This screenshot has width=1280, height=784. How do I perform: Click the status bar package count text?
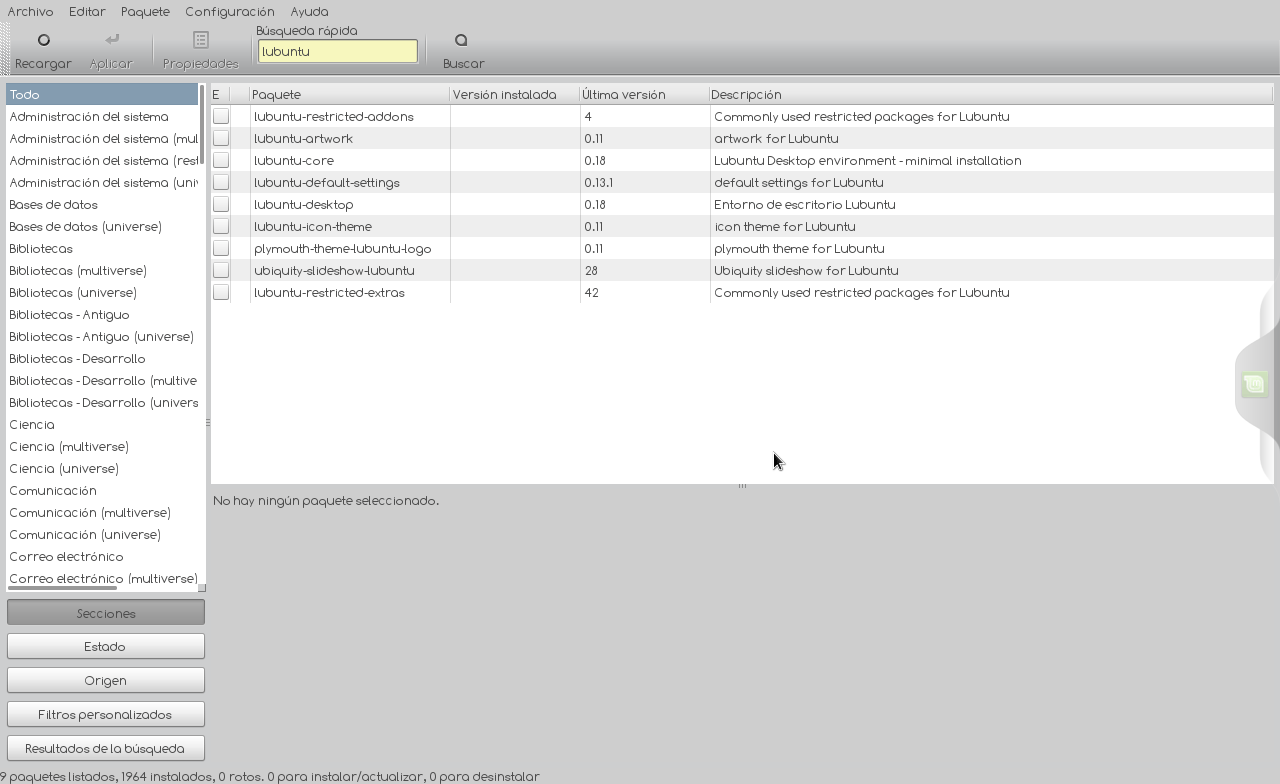(x=269, y=776)
